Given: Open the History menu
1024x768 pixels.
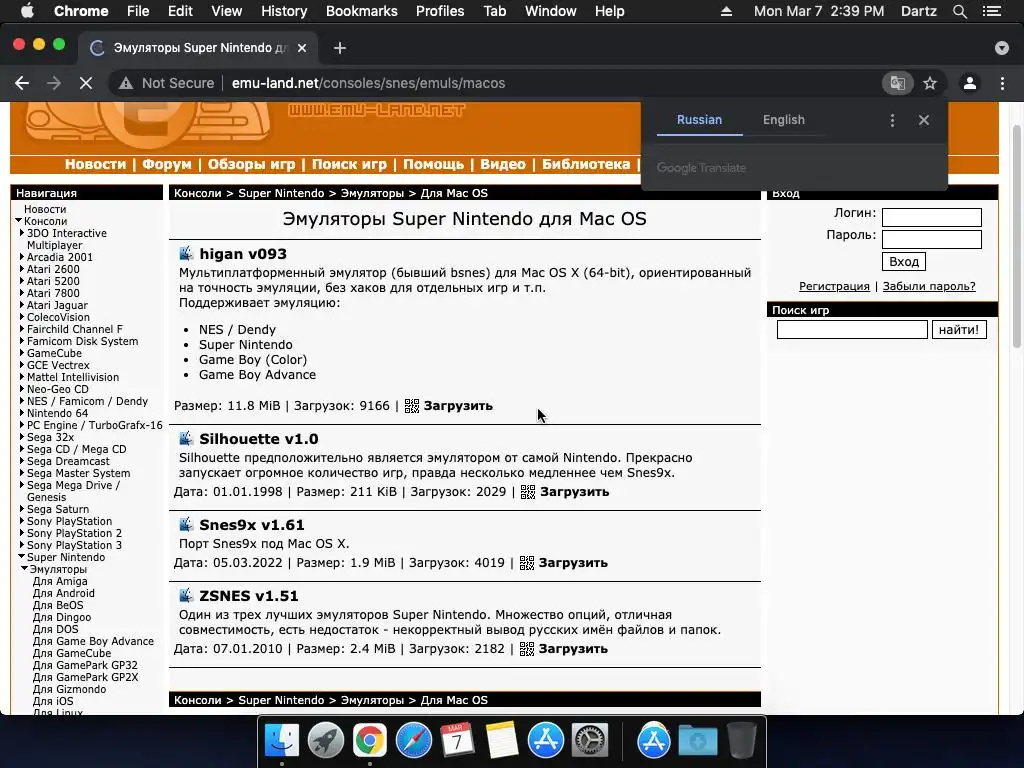Looking at the screenshot, I should click(x=283, y=11).
